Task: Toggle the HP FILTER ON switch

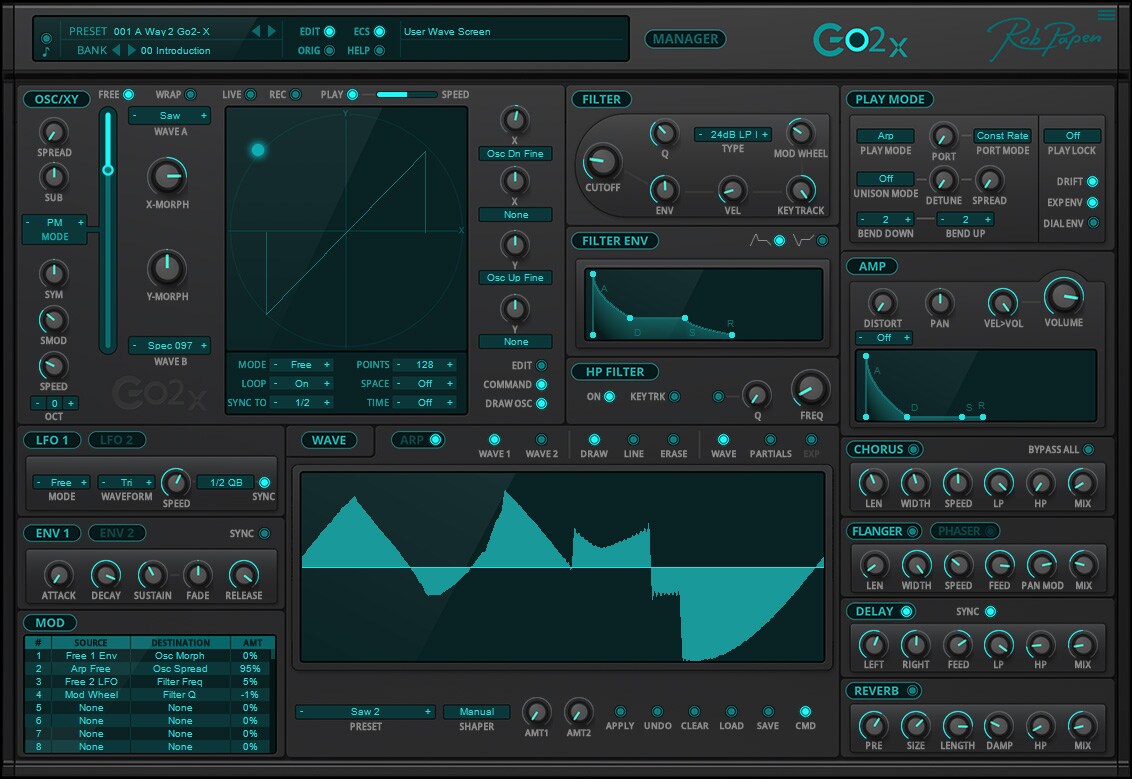Action: [x=609, y=396]
